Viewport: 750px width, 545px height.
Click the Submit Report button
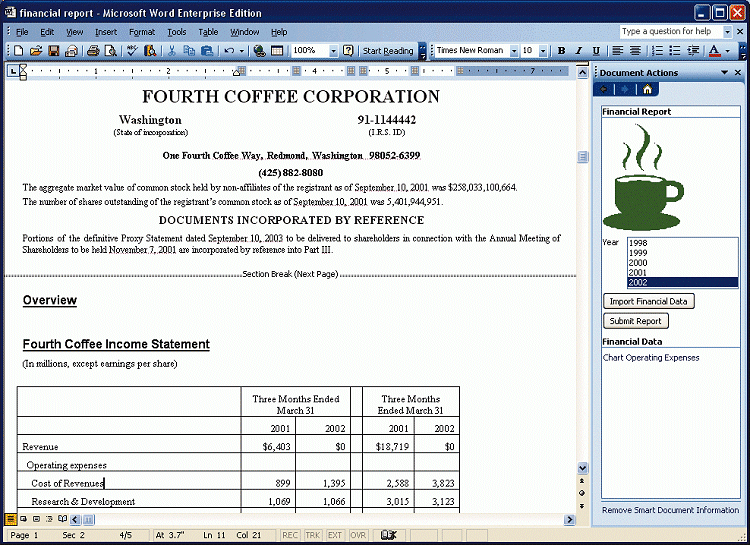pyautogui.click(x=636, y=321)
